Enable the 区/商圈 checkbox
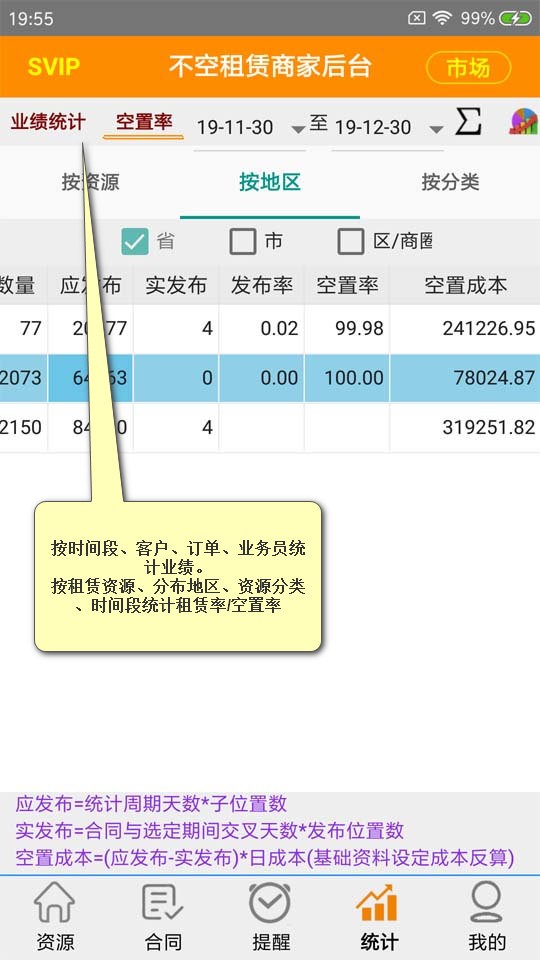Screen dimensions: 540x960 351,241
